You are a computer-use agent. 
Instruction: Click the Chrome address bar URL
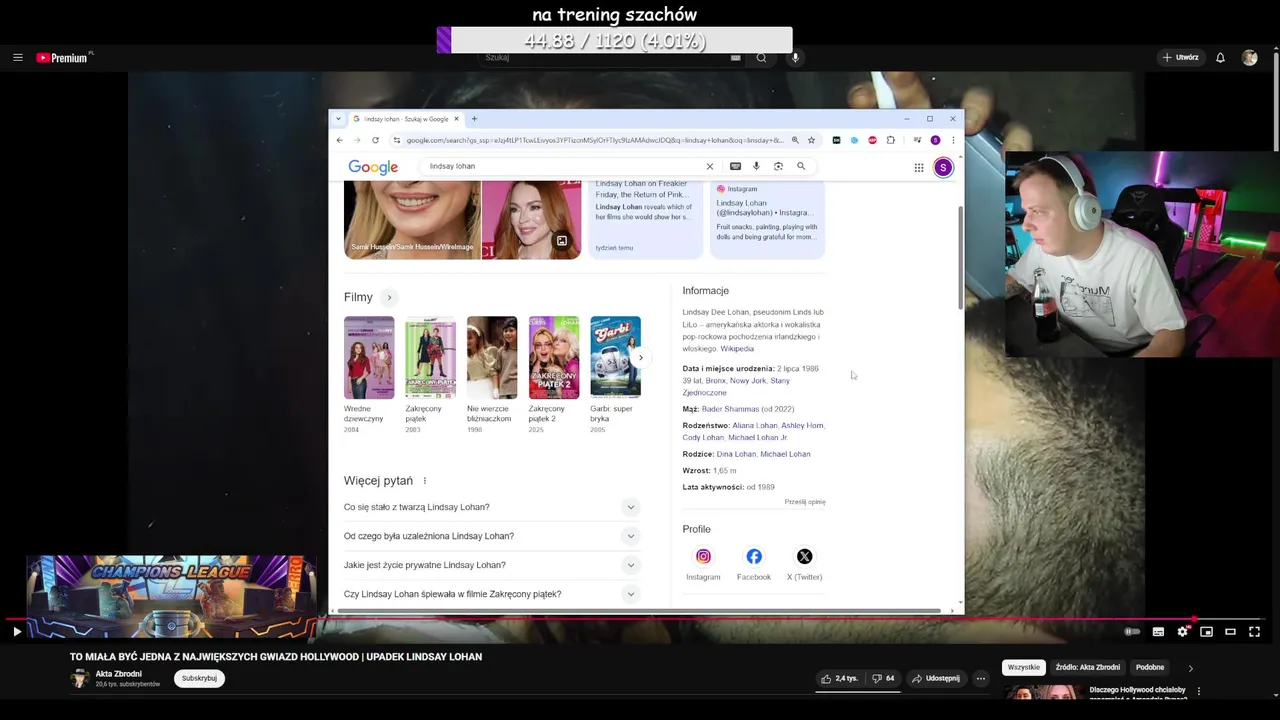[x=595, y=140]
